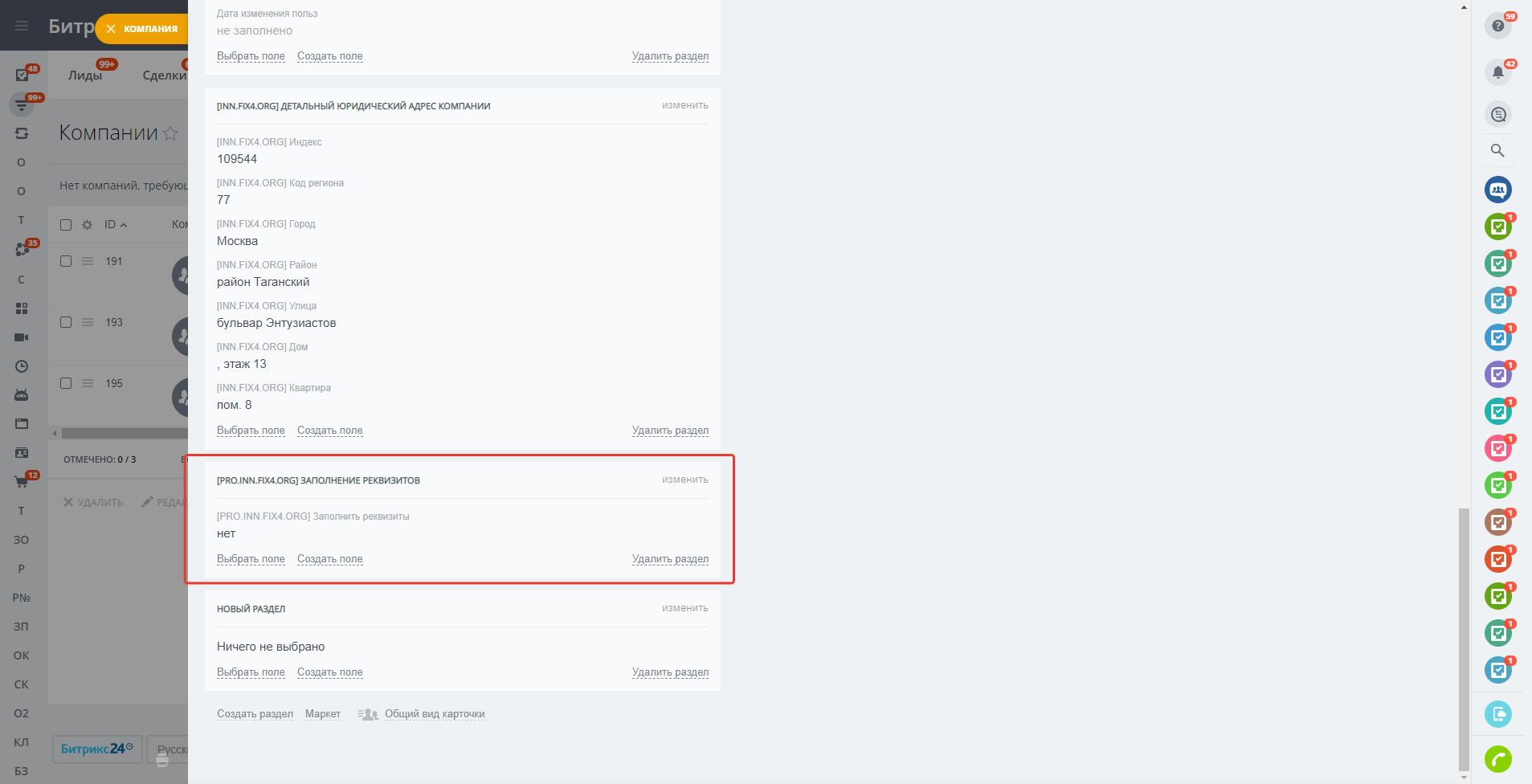Click the green phone call icon
The width and height of the screenshot is (1532, 784).
tap(1497, 759)
